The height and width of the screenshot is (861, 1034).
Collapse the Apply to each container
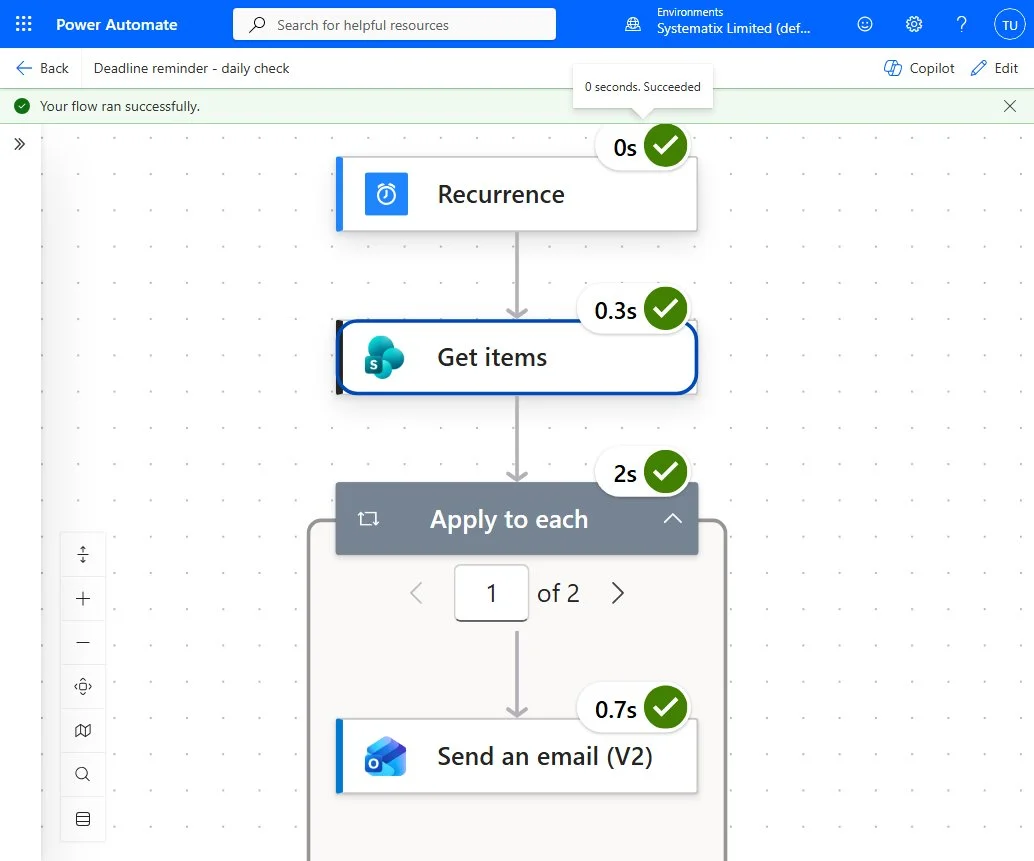point(672,519)
